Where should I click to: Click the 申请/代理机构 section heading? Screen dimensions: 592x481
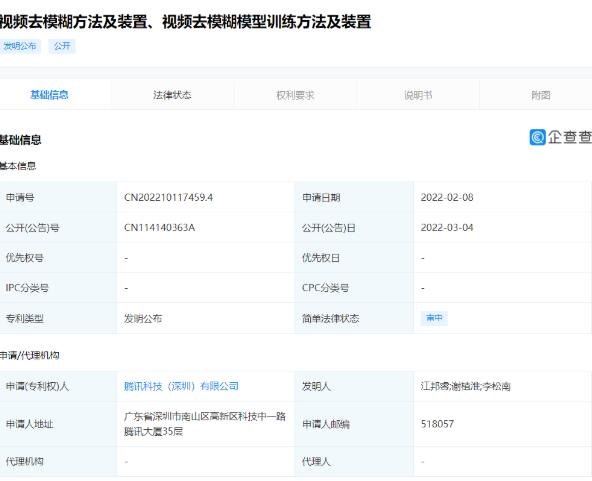[29, 355]
